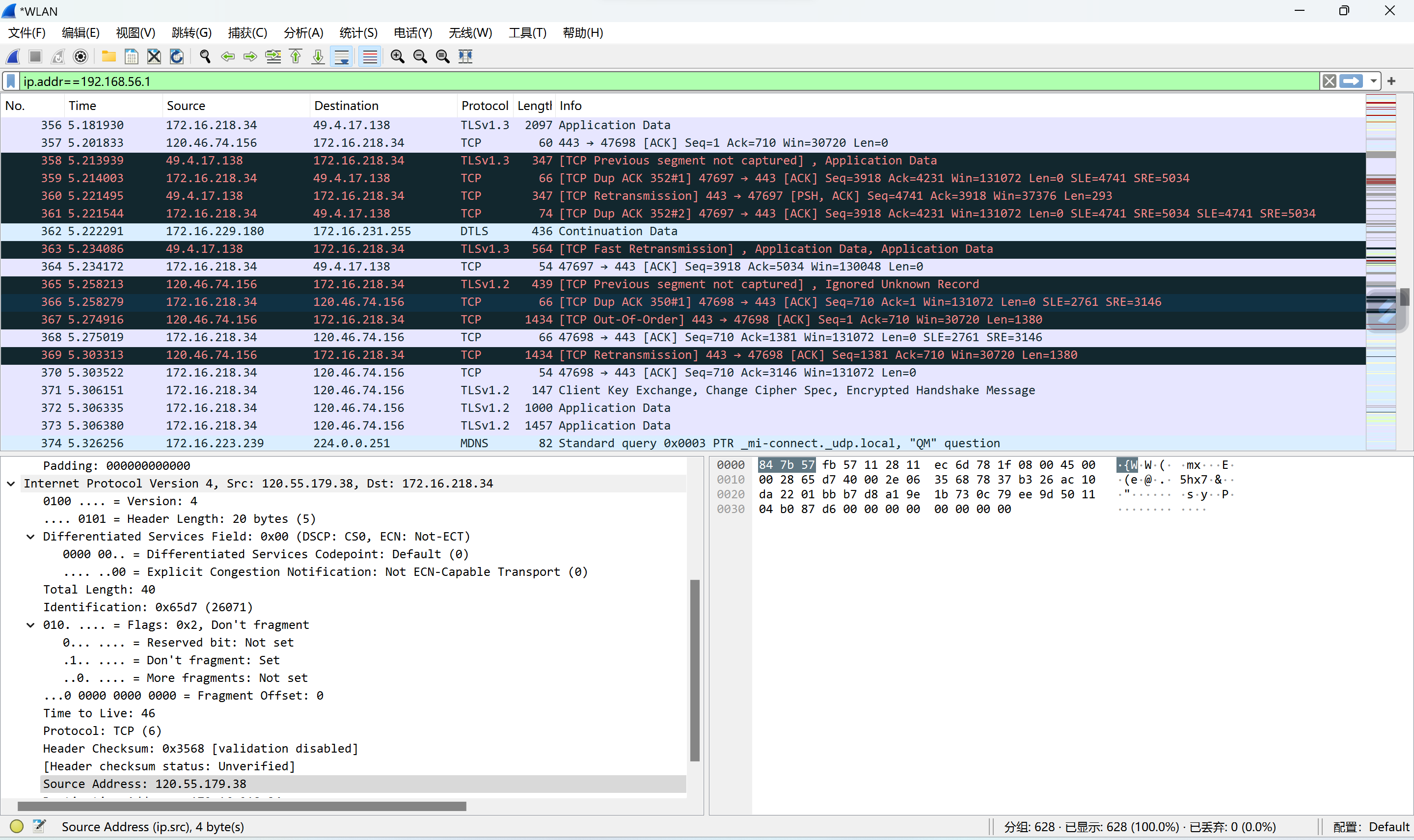Select the Source Address: 120.55.179.38 line
Image resolution: width=1414 pixels, height=840 pixels.
[363, 785]
